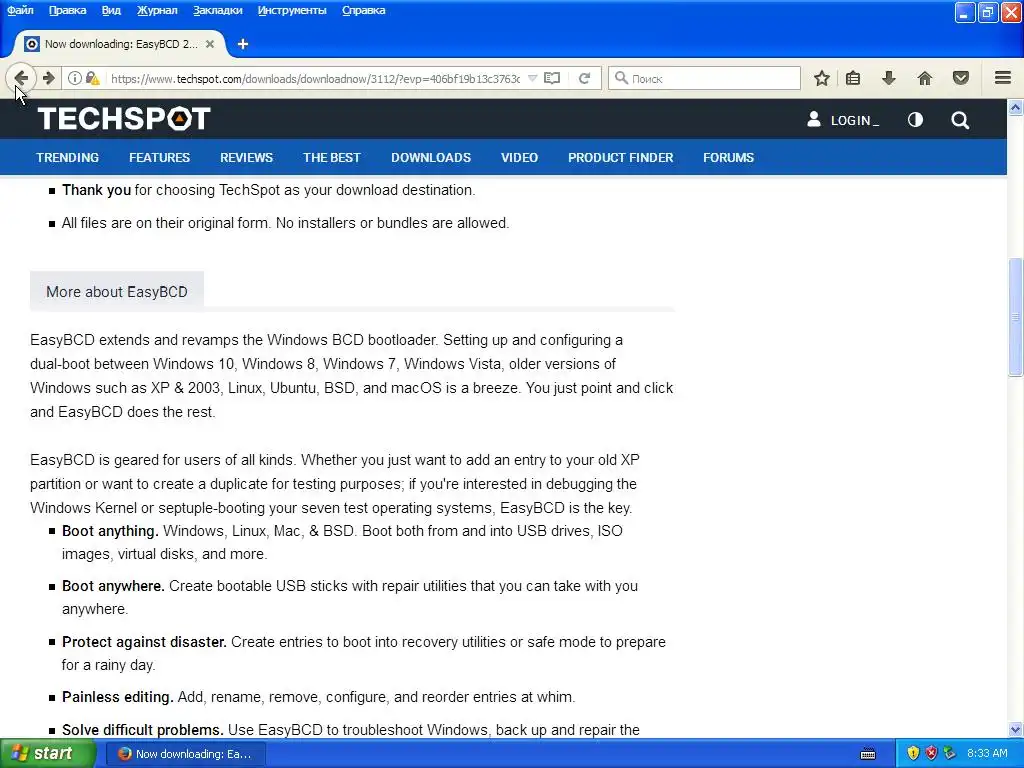Open the Закладки menu
1024x768 pixels.
tap(217, 10)
